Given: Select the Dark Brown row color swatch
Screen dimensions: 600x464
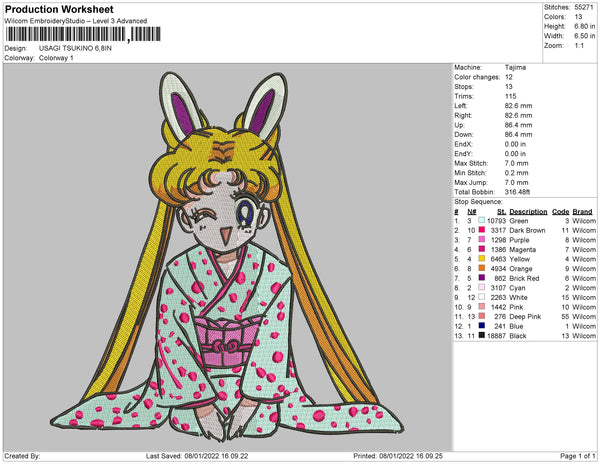Looking at the screenshot, I should (481, 230).
